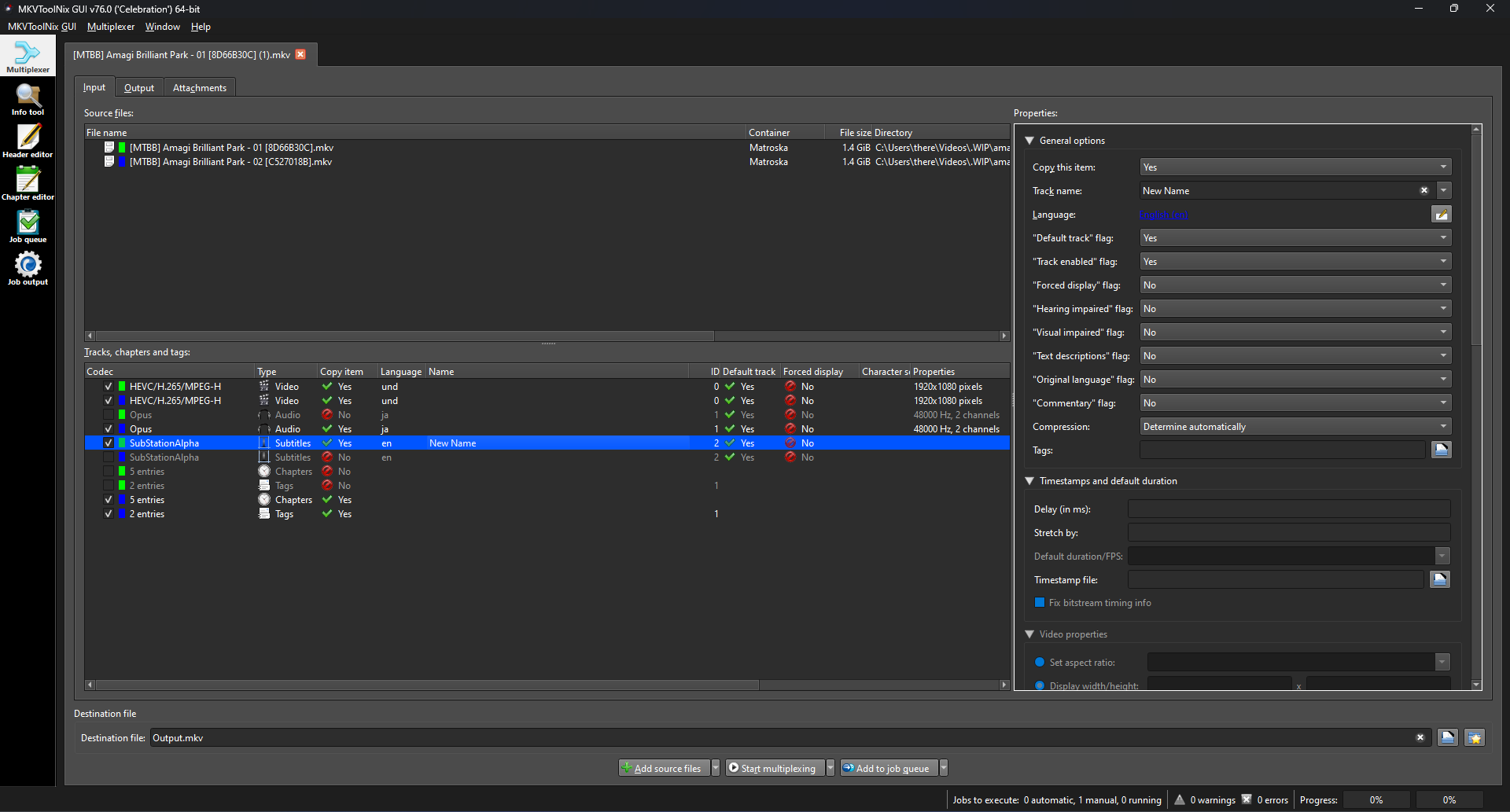This screenshot has width=1510, height=812.
Task: Click the file icon of episode 02 source
Action: pyautogui.click(x=109, y=161)
